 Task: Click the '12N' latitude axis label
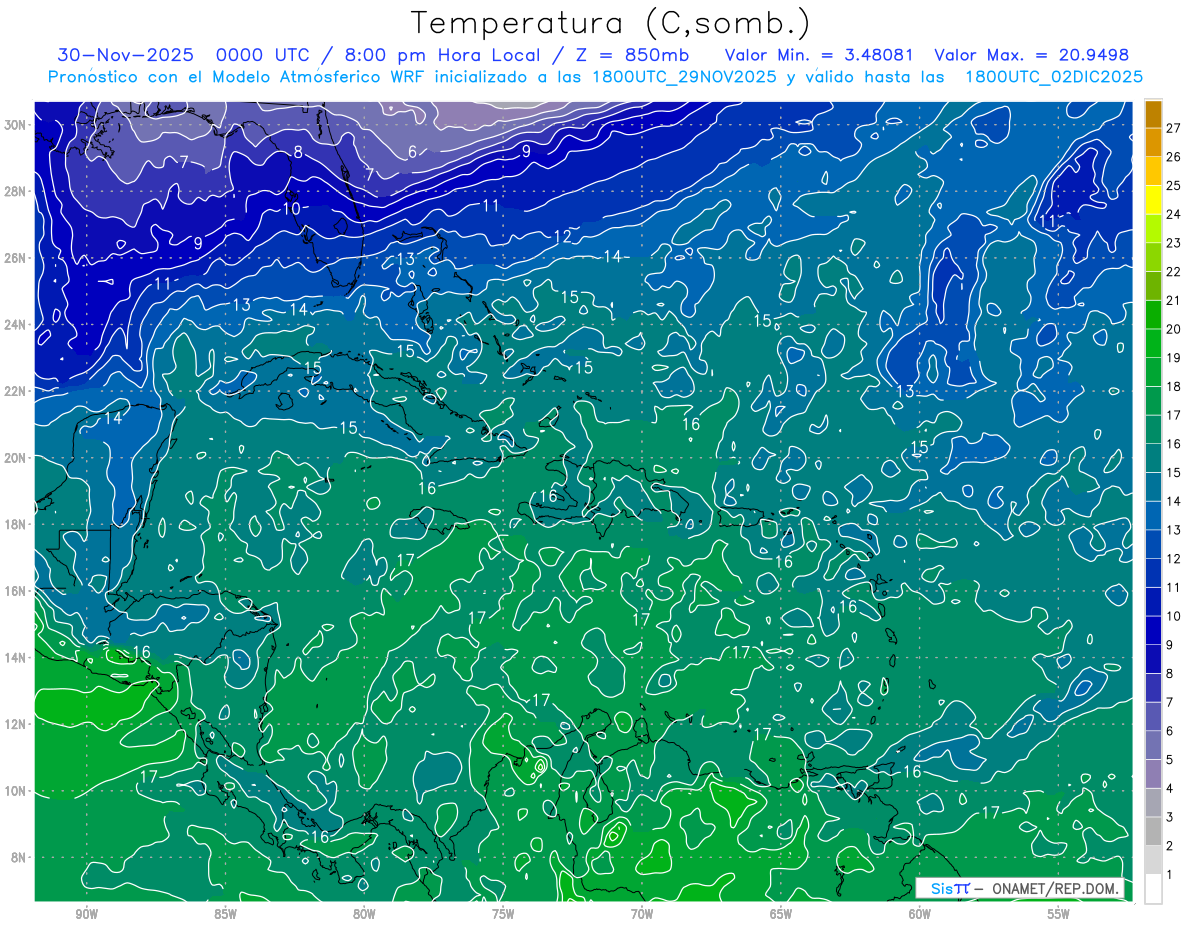click(15, 724)
